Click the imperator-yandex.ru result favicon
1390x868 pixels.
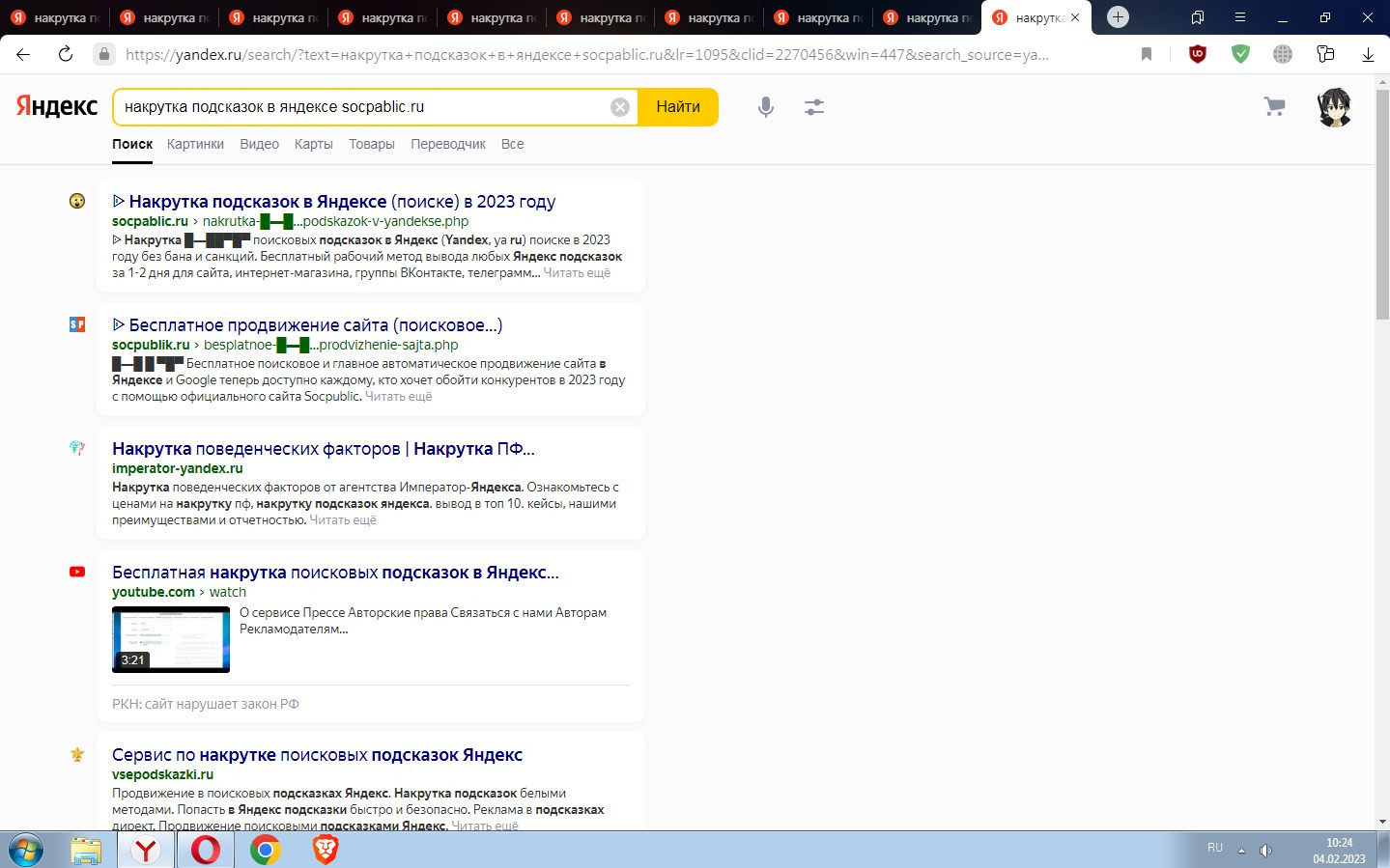click(77, 448)
